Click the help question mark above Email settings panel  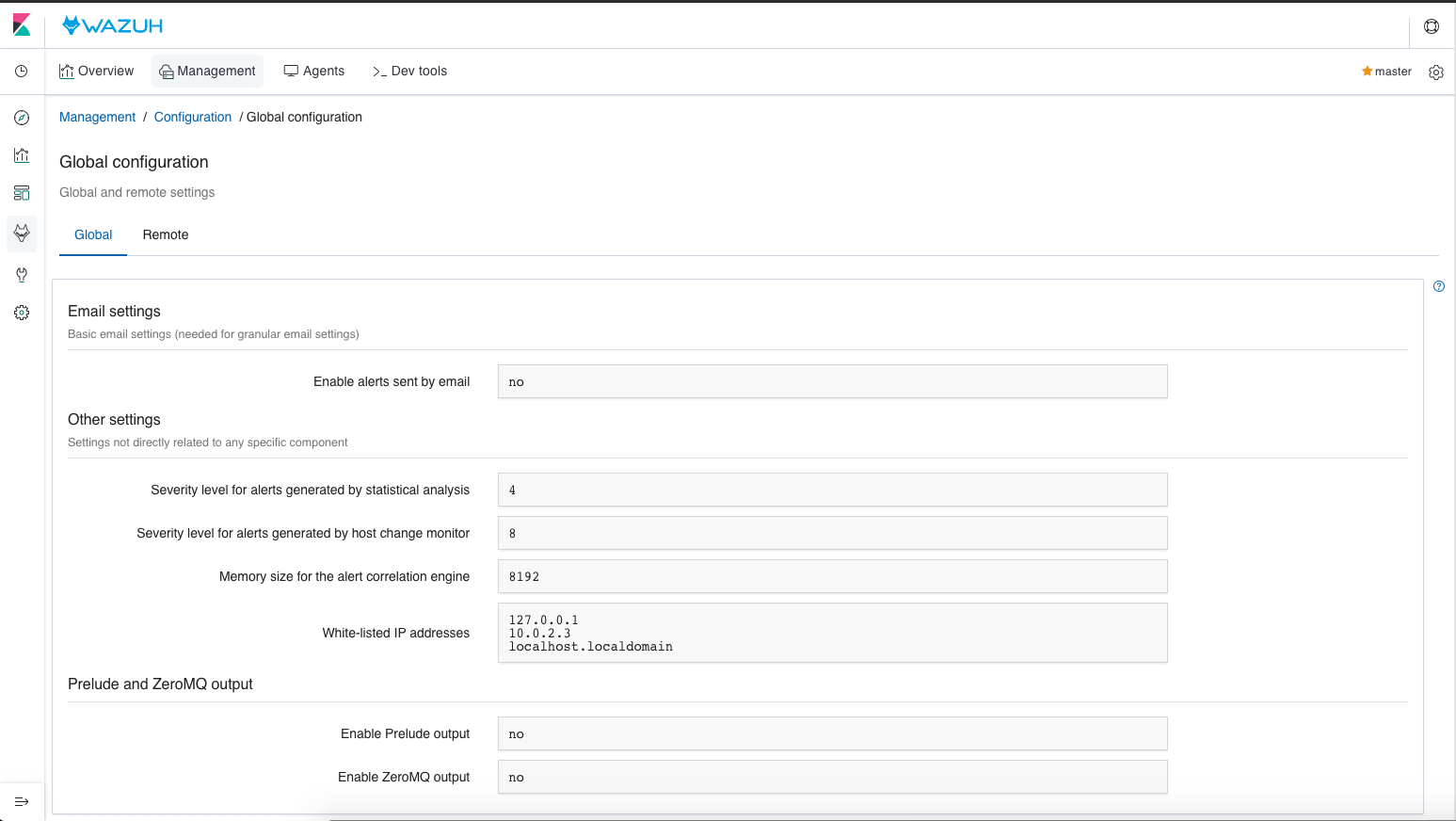coord(1438,286)
